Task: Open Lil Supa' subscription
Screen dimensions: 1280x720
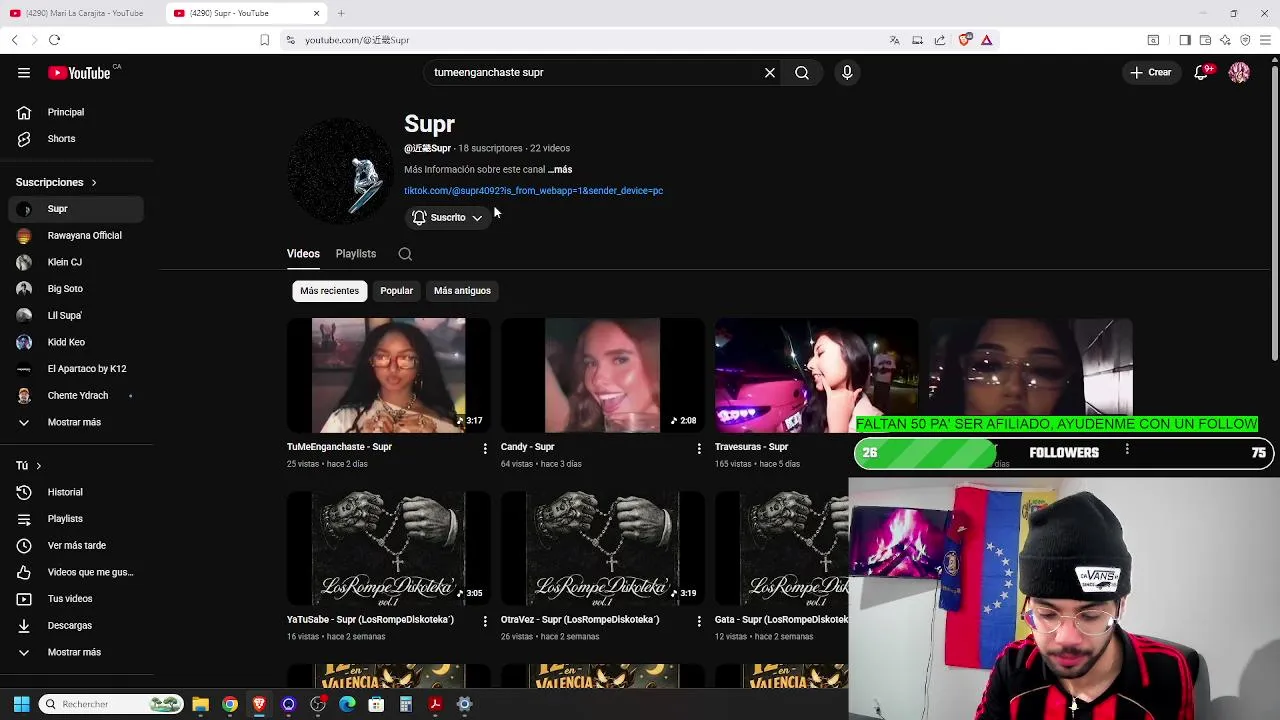Action: click(76, 316)
